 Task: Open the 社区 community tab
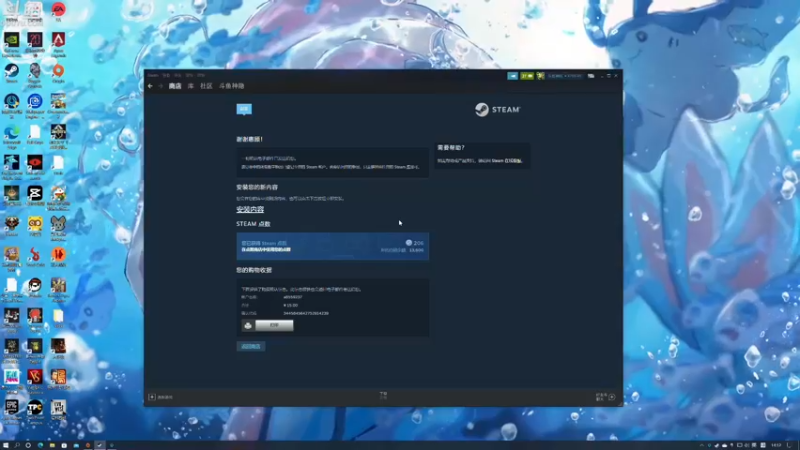[x=206, y=86]
